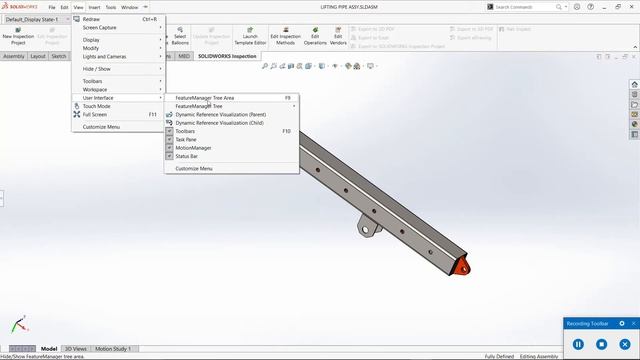The image size is (640, 360).
Task: Click Customize Menu in User Interface submenu
Action: [x=231, y=169]
